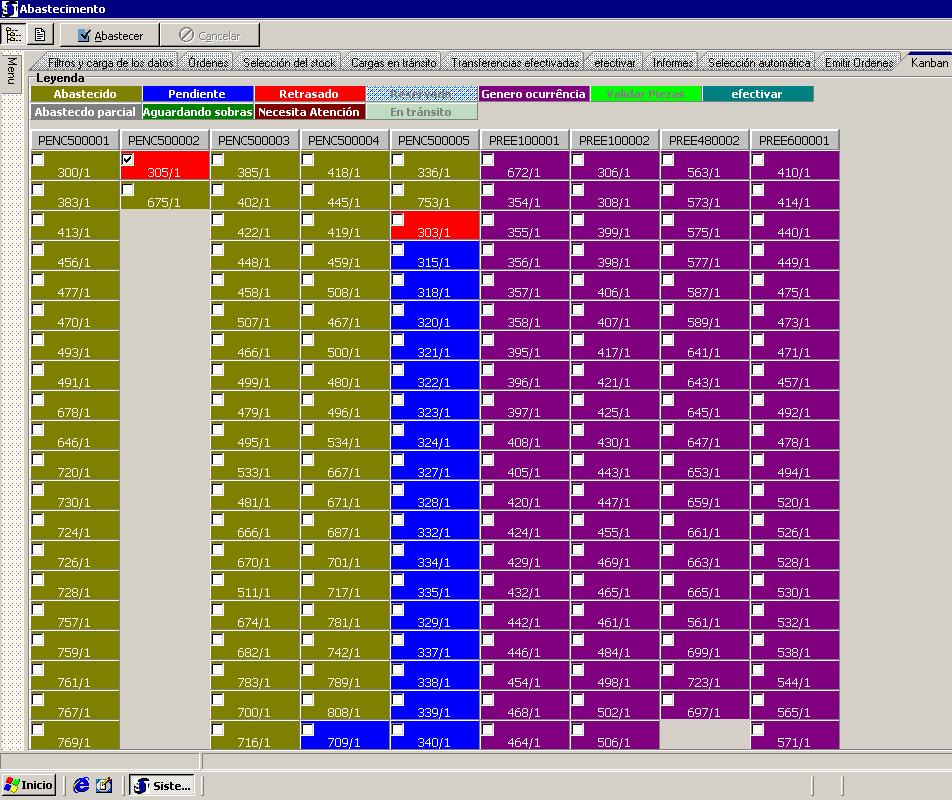Click the document page toolbar icon
Screen dimensions: 952x800
pos(41,35)
